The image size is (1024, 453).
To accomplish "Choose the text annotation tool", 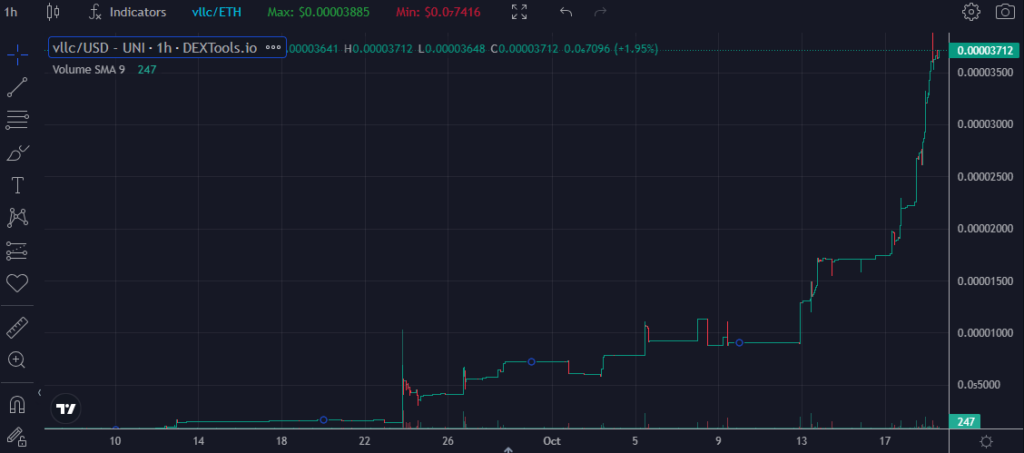I will (17, 185).
